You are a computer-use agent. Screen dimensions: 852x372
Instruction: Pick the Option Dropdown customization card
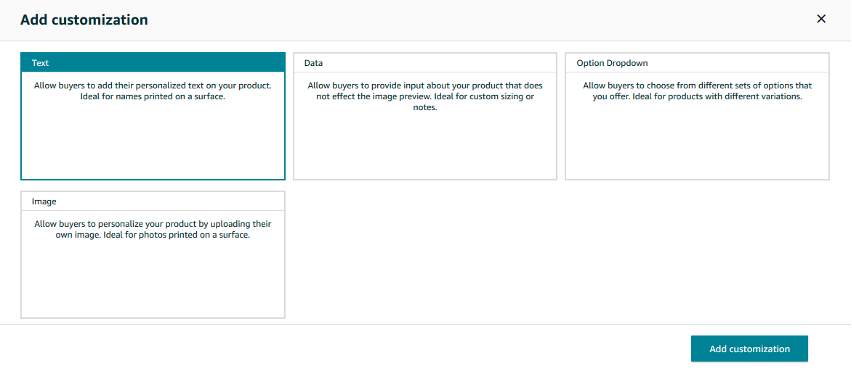[x=697, y=116]
